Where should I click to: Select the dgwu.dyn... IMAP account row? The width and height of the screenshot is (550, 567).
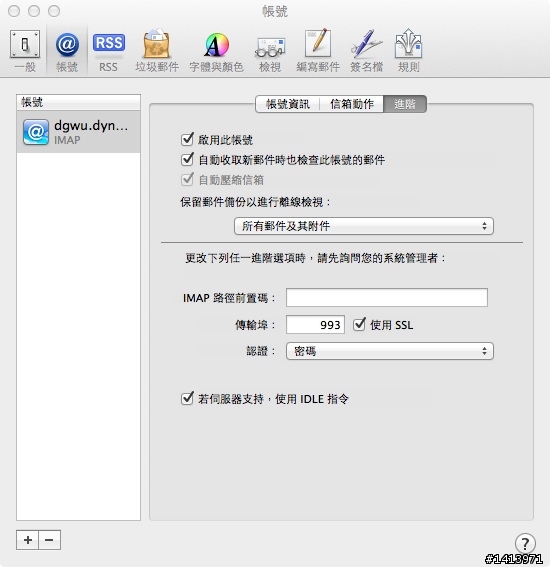[x=78, y=132]
